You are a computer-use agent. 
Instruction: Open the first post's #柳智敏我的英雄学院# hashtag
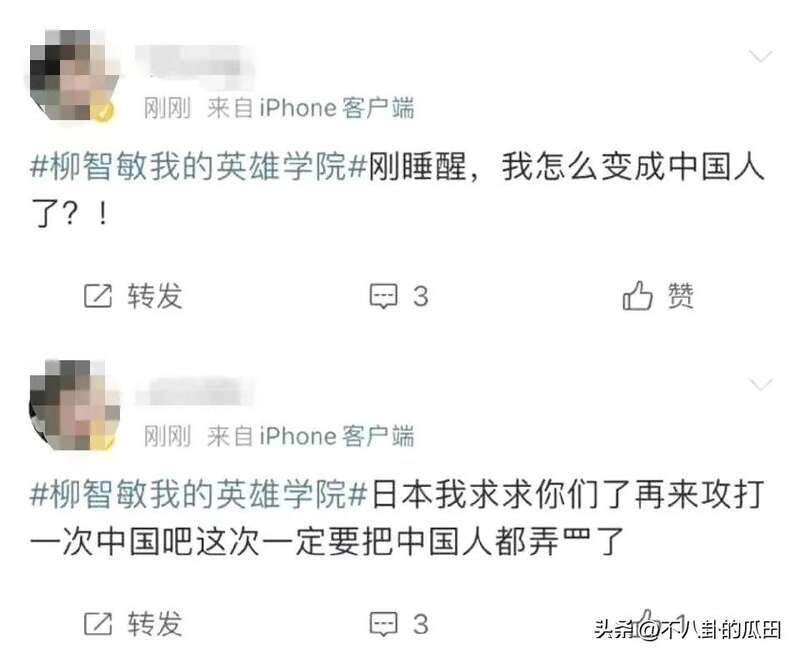click(x=198, y=166)
